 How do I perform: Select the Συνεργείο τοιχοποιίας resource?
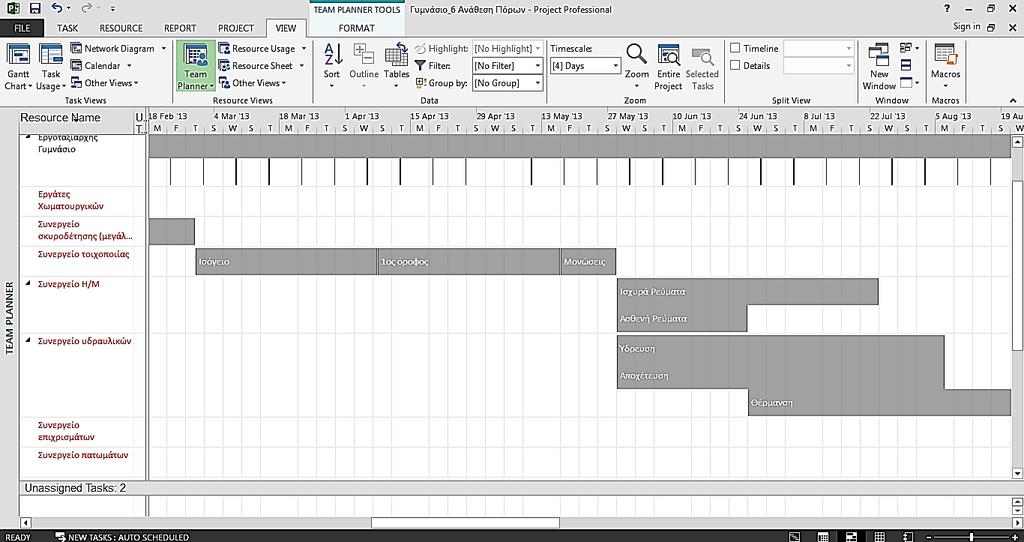(x=84, y=255)
